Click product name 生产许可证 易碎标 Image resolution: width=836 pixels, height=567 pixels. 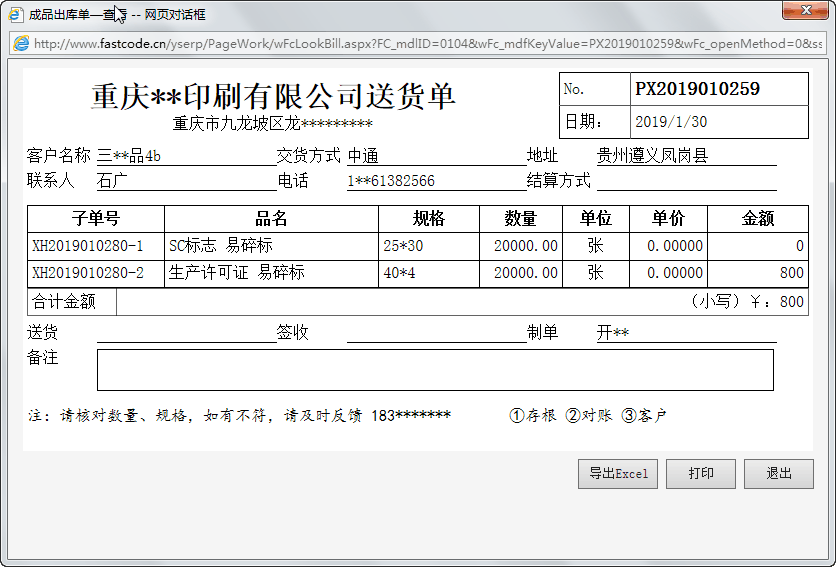[237, 273]
